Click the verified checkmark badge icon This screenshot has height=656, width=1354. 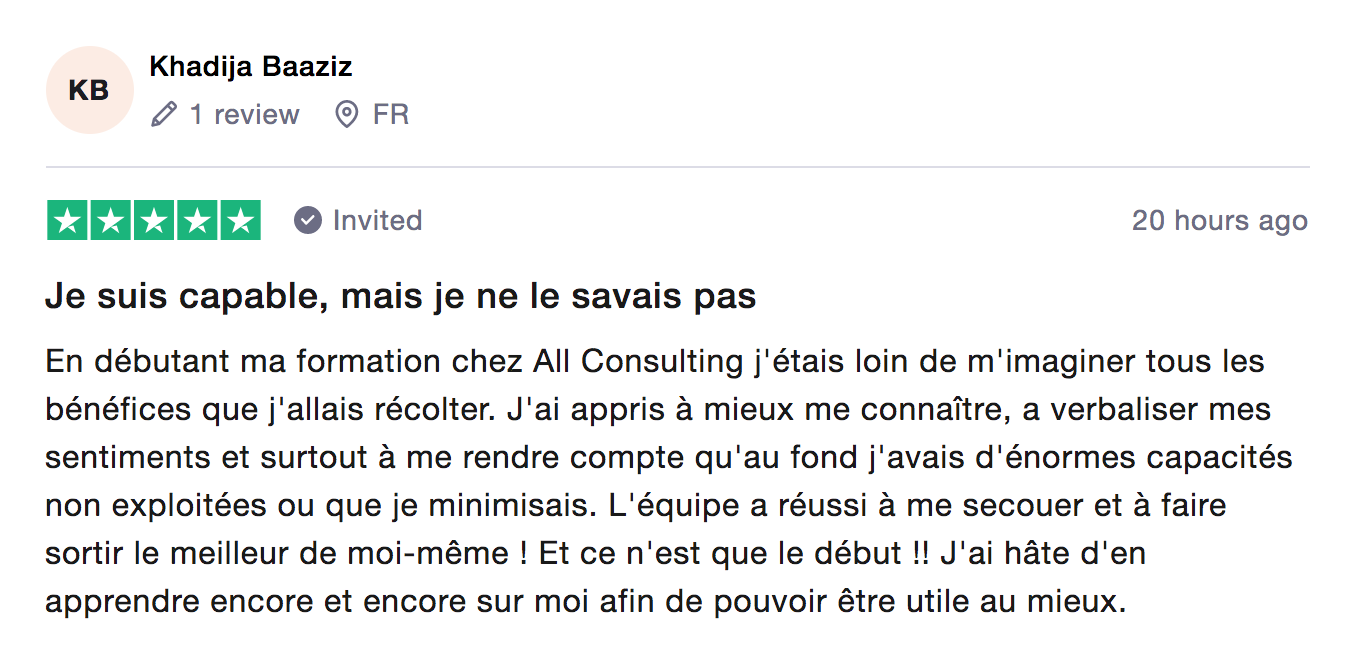(308, 220)
